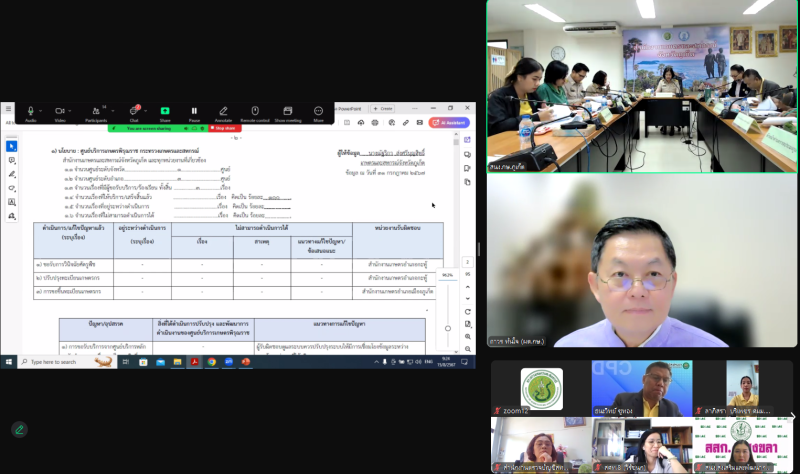
Task: Select the zoom12 participant thumbnail
Action: pyautogui.click(x=541, y=390)
